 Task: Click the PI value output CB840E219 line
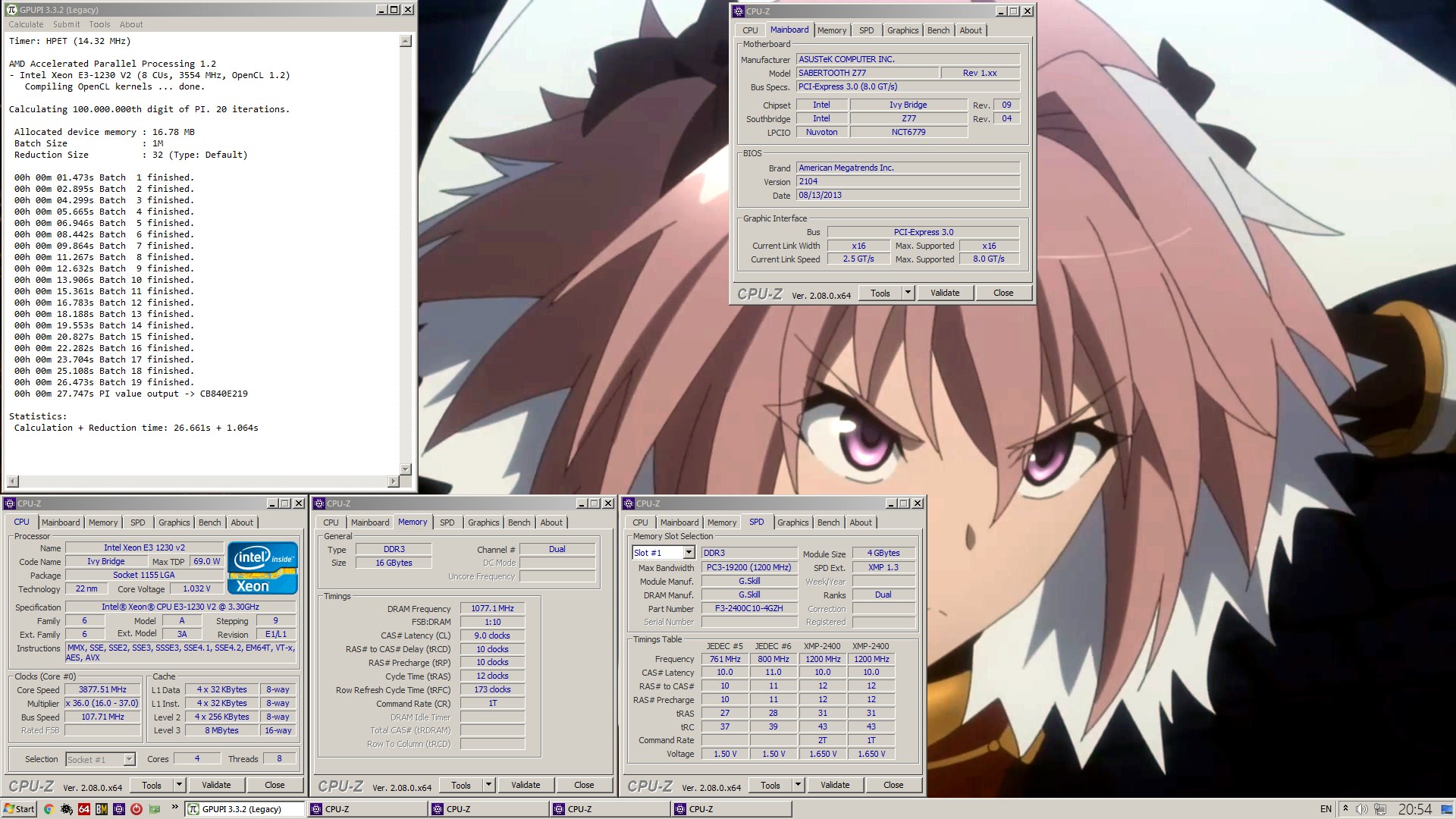pos(131,394)
